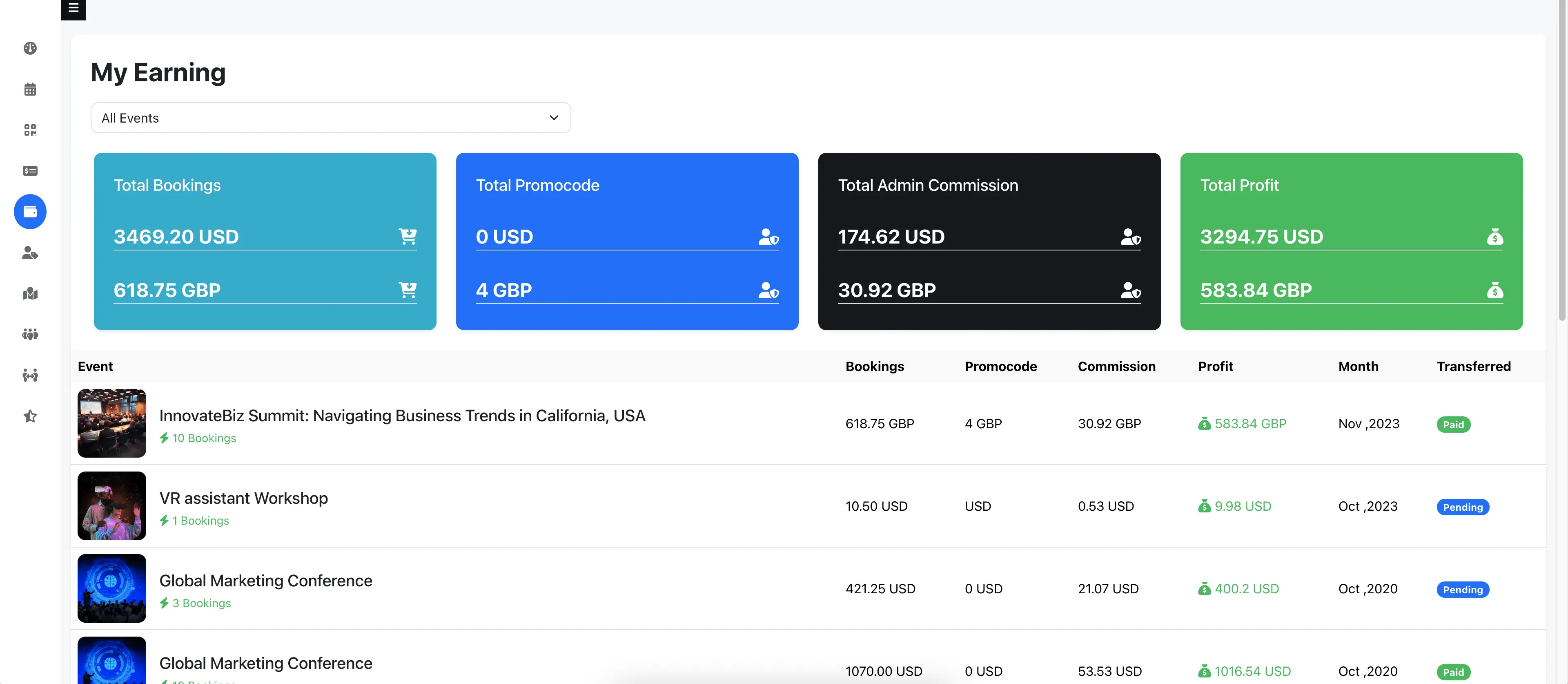Open the Dashboard speedometer icon
This screenshot has height=684, width=1568.
click(30, 48)
